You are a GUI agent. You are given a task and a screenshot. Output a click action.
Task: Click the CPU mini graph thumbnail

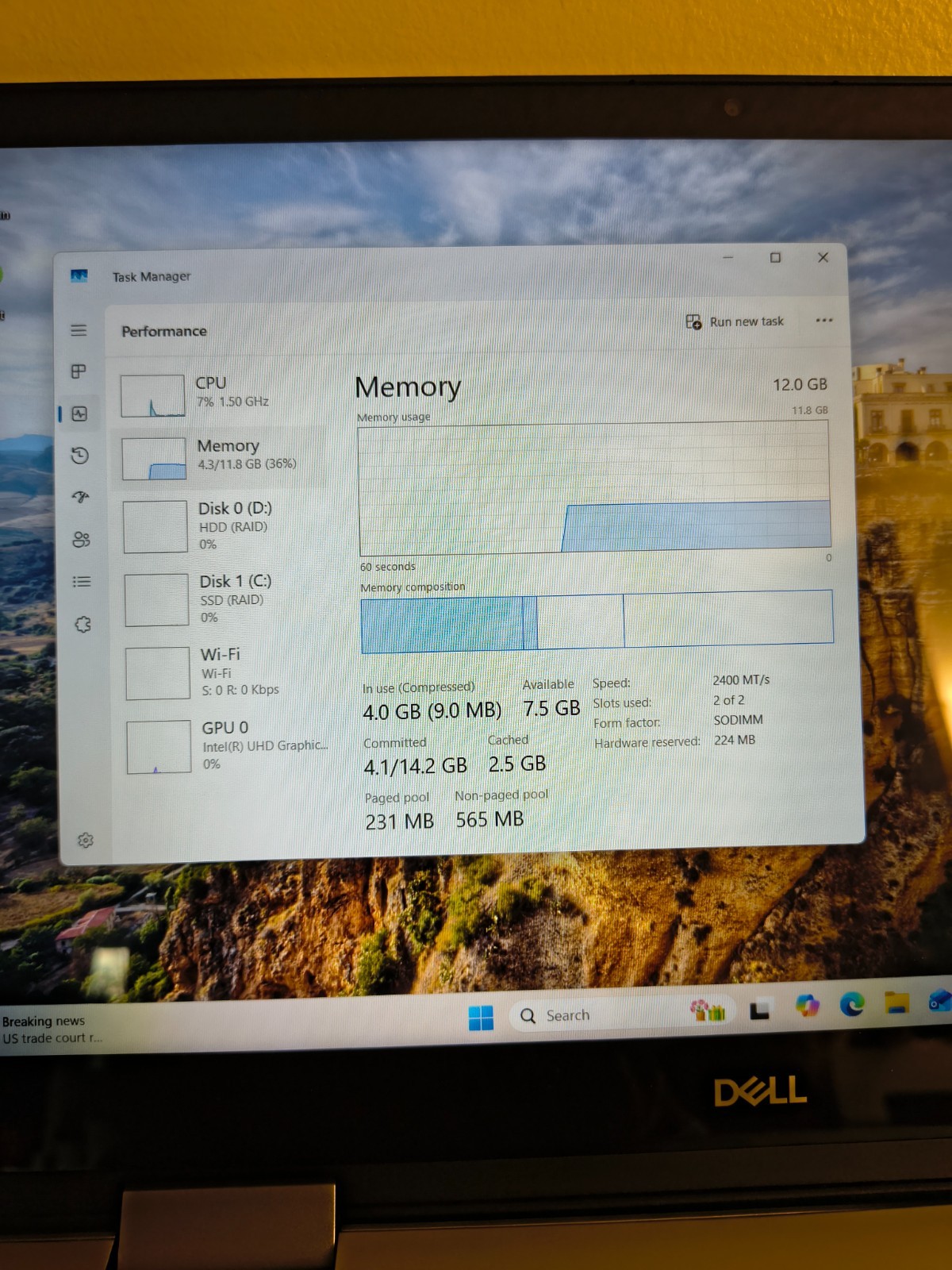tap(153, 395)
